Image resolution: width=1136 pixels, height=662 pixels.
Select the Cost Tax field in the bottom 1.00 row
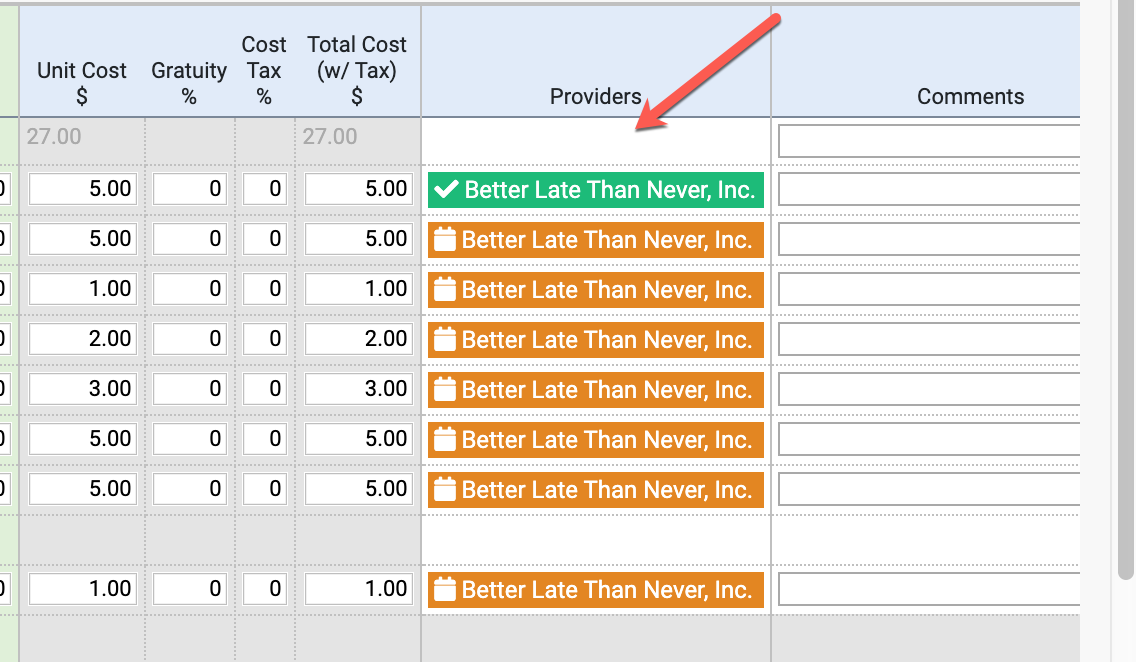[264, 589]
